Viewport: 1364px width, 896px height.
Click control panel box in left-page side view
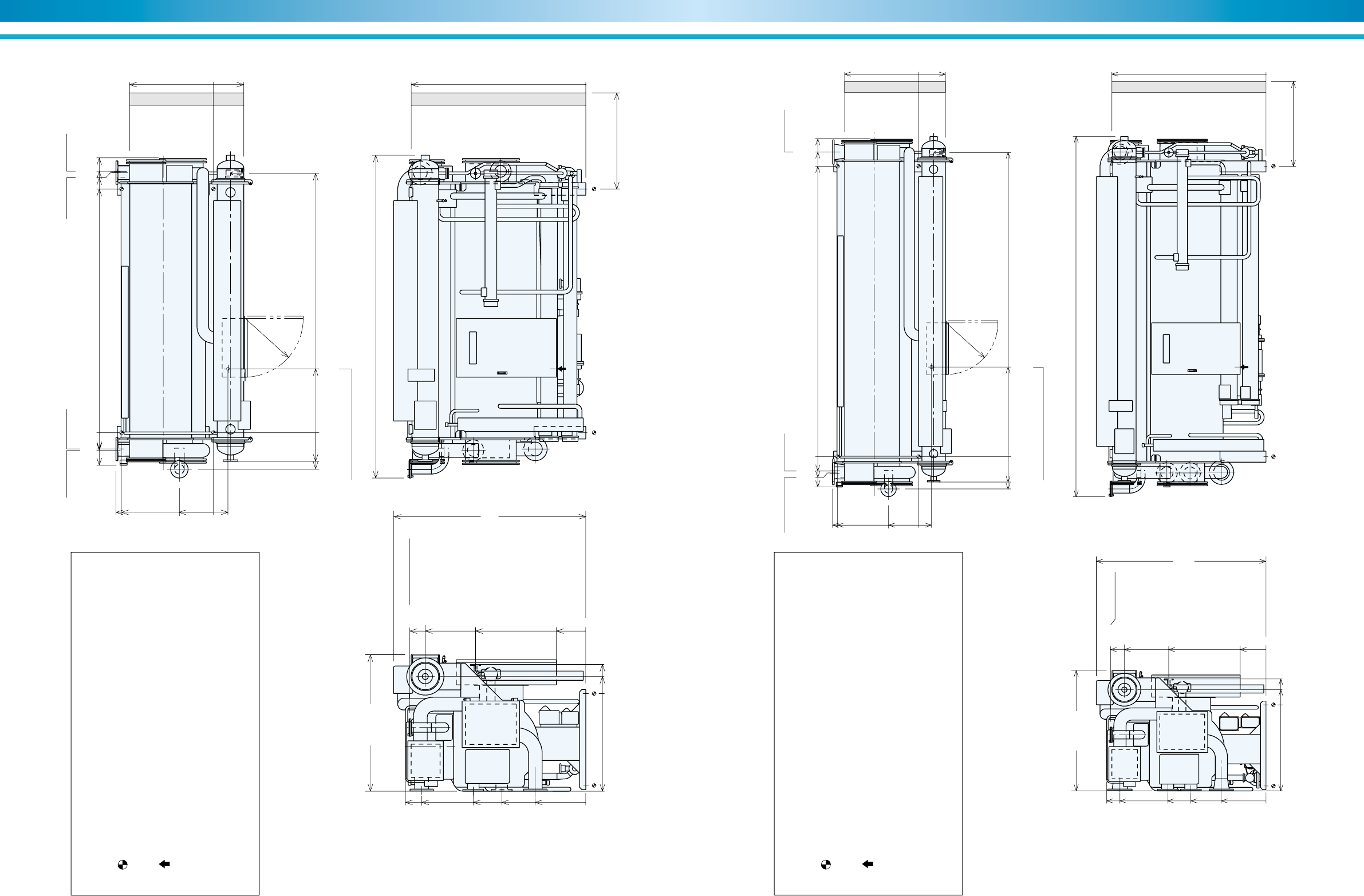click(506, 348)
